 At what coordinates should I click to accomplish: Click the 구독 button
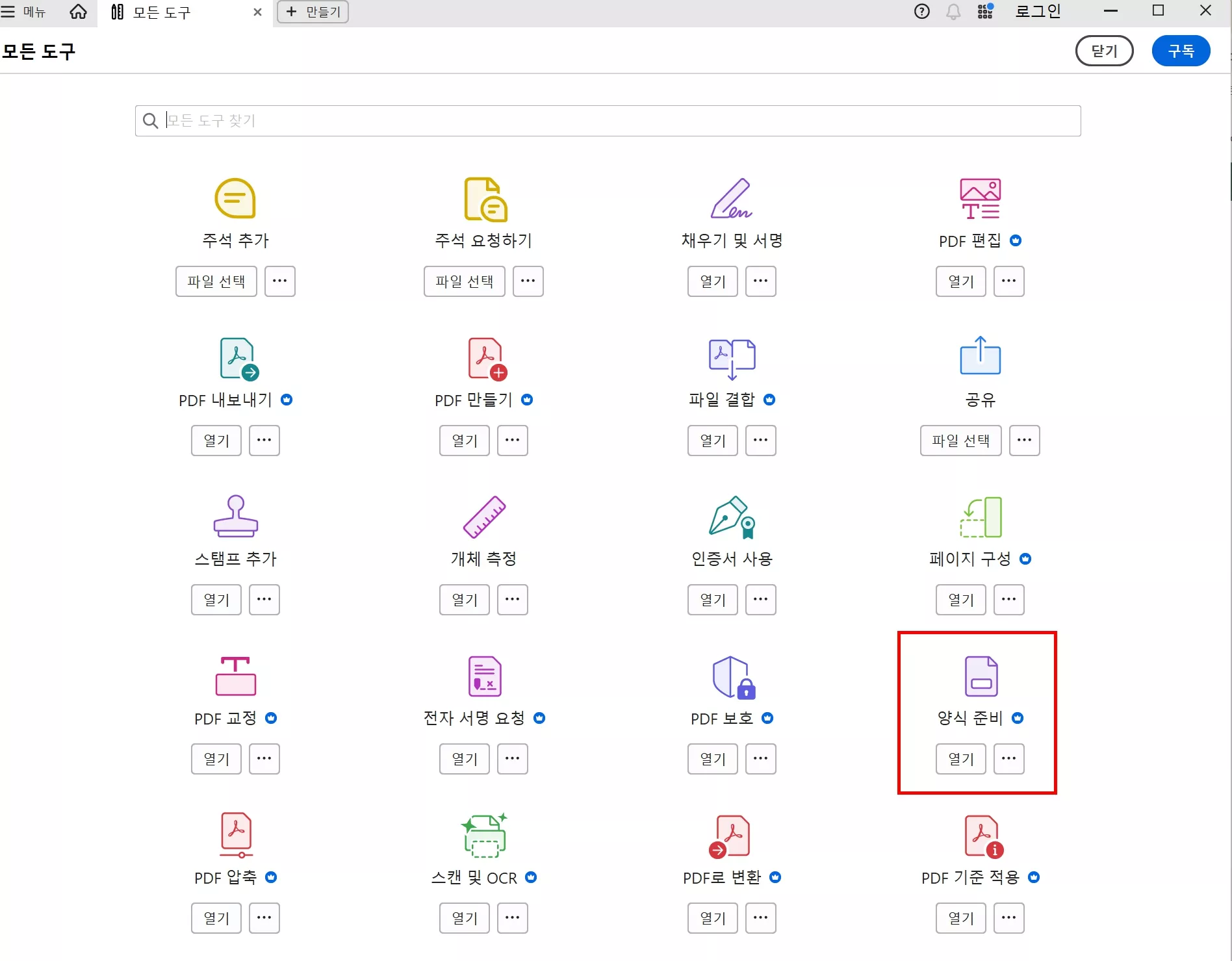pos(1181,51)
